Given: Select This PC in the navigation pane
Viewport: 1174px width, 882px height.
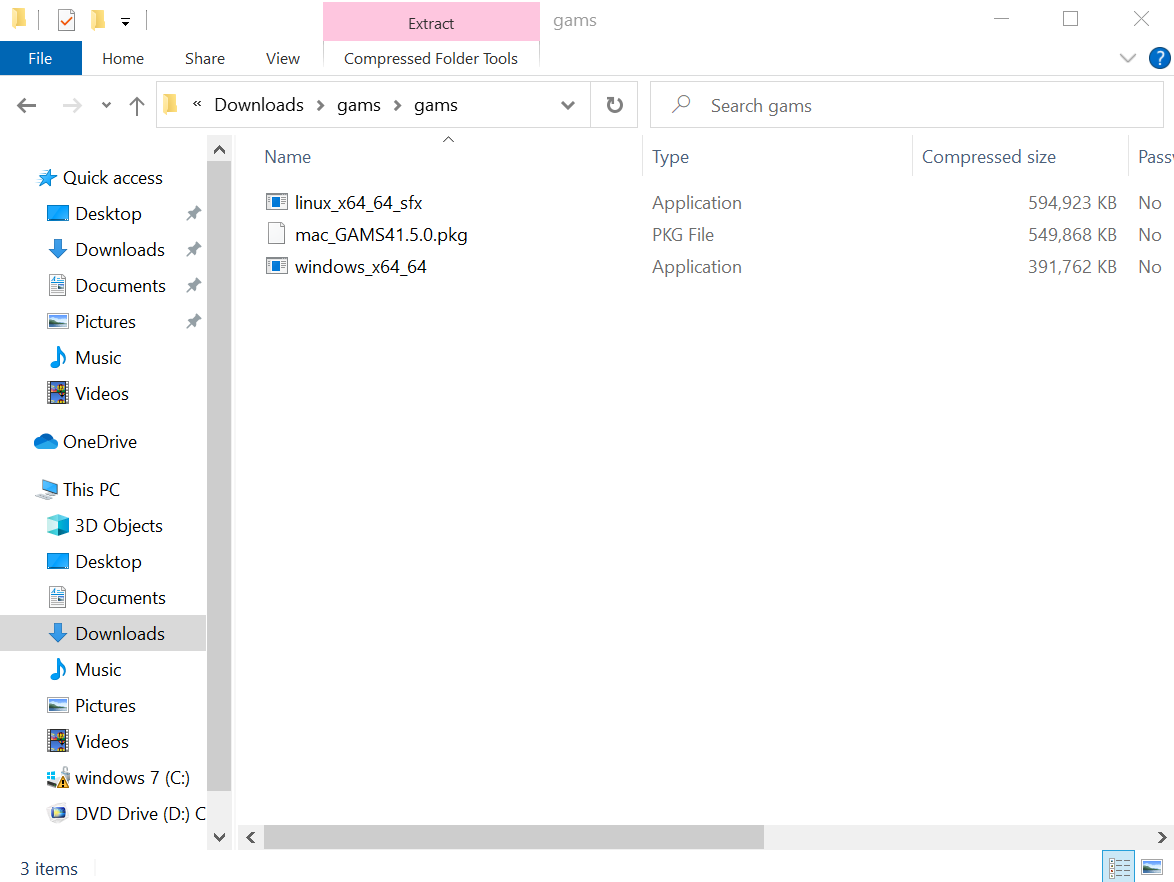Looking at the screenshot, I should (x=91, y=490).
